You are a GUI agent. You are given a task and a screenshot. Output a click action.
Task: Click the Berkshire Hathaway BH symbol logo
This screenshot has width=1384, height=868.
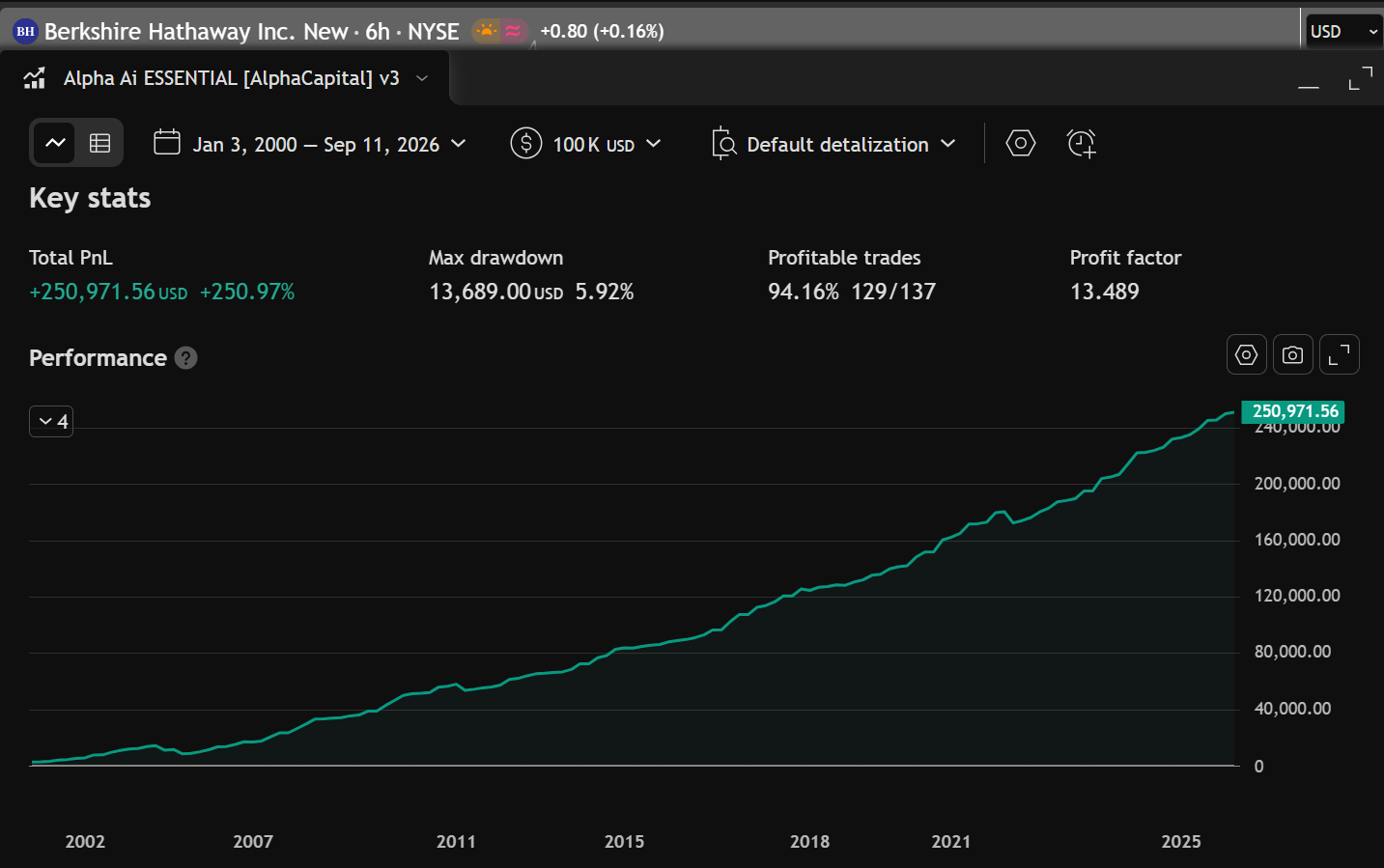(25, 32)
